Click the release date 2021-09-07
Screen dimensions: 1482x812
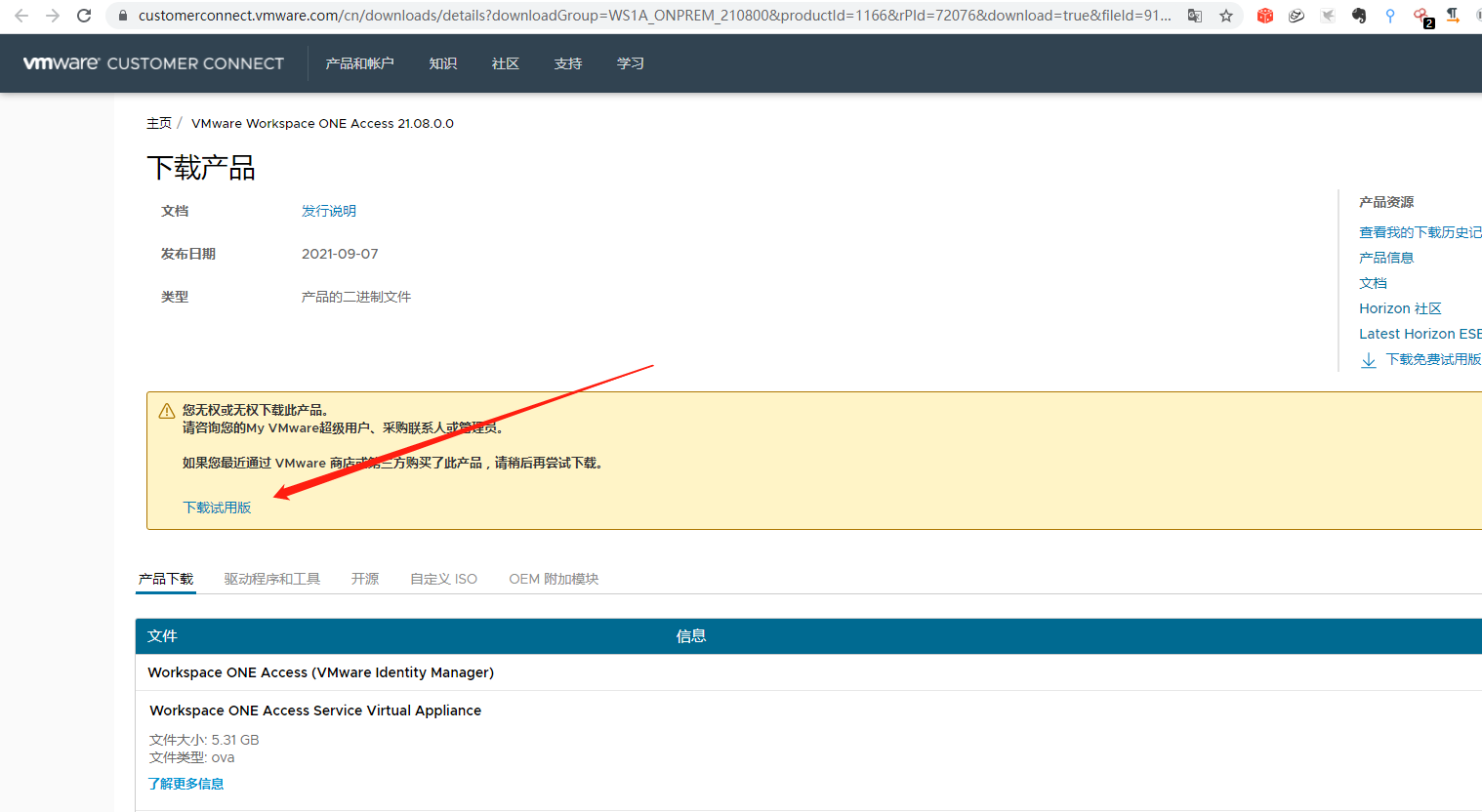click(340, 254)
